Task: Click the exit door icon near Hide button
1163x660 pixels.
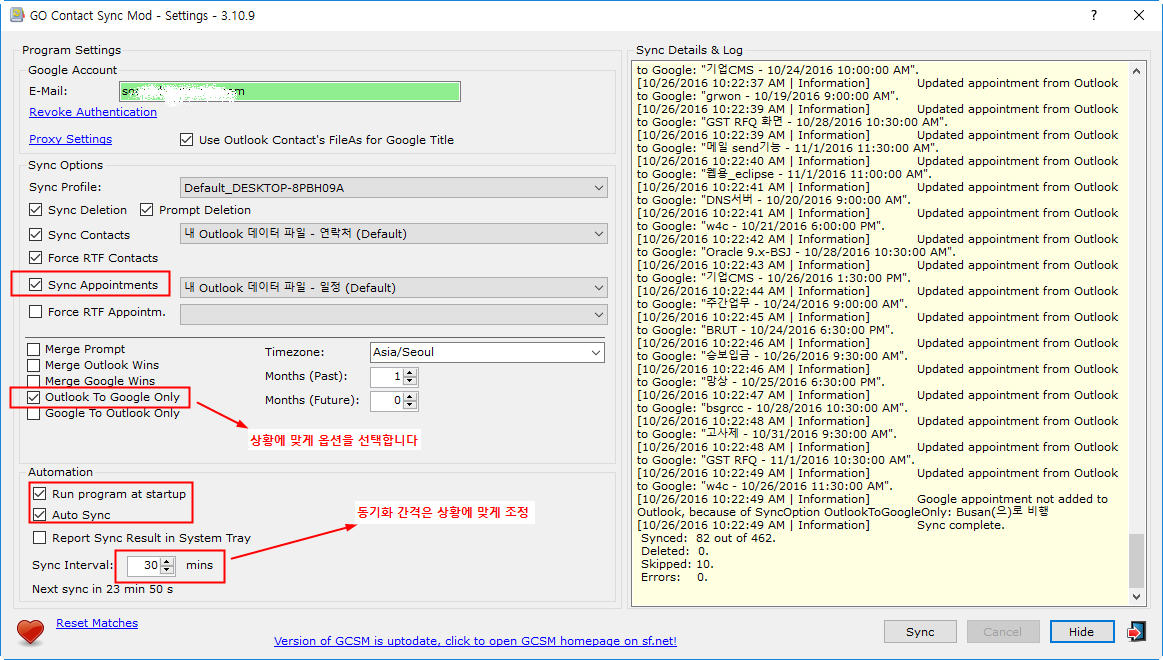Action: coord(1138,631)
